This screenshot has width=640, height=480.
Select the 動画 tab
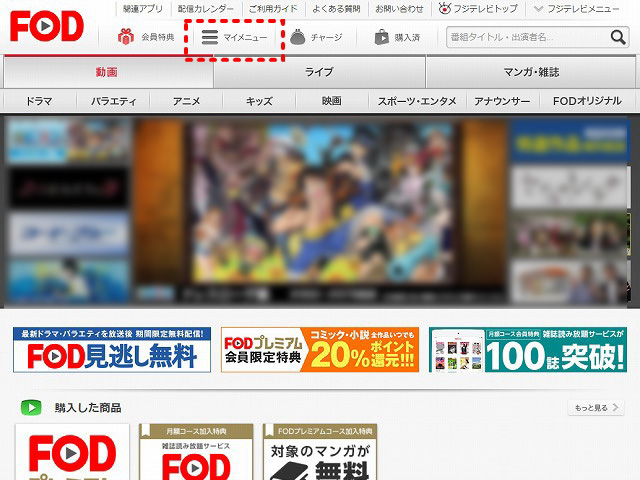click(x=109, y=72)
